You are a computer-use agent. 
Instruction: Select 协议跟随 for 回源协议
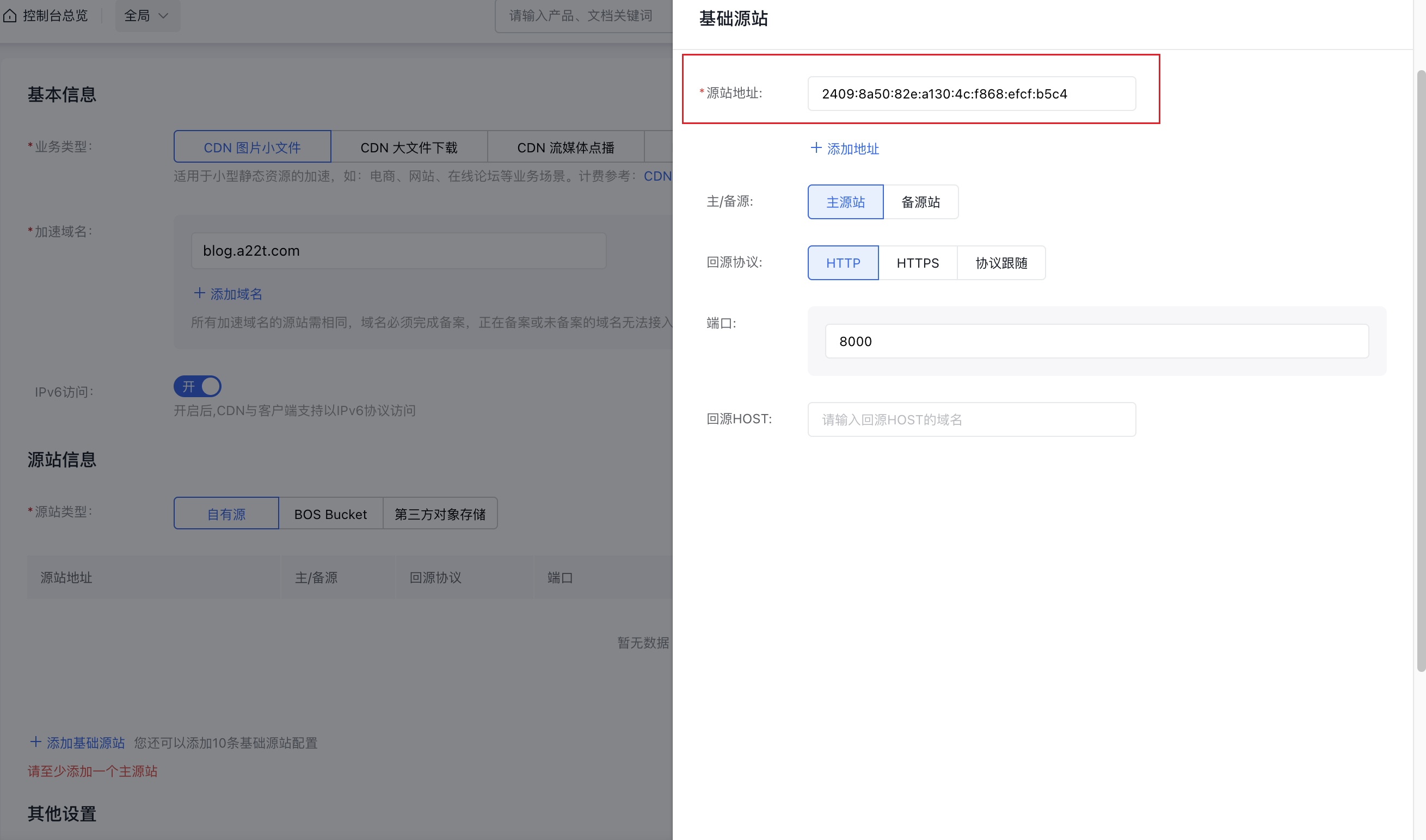pyautogui.click(x=1001, y=263)
